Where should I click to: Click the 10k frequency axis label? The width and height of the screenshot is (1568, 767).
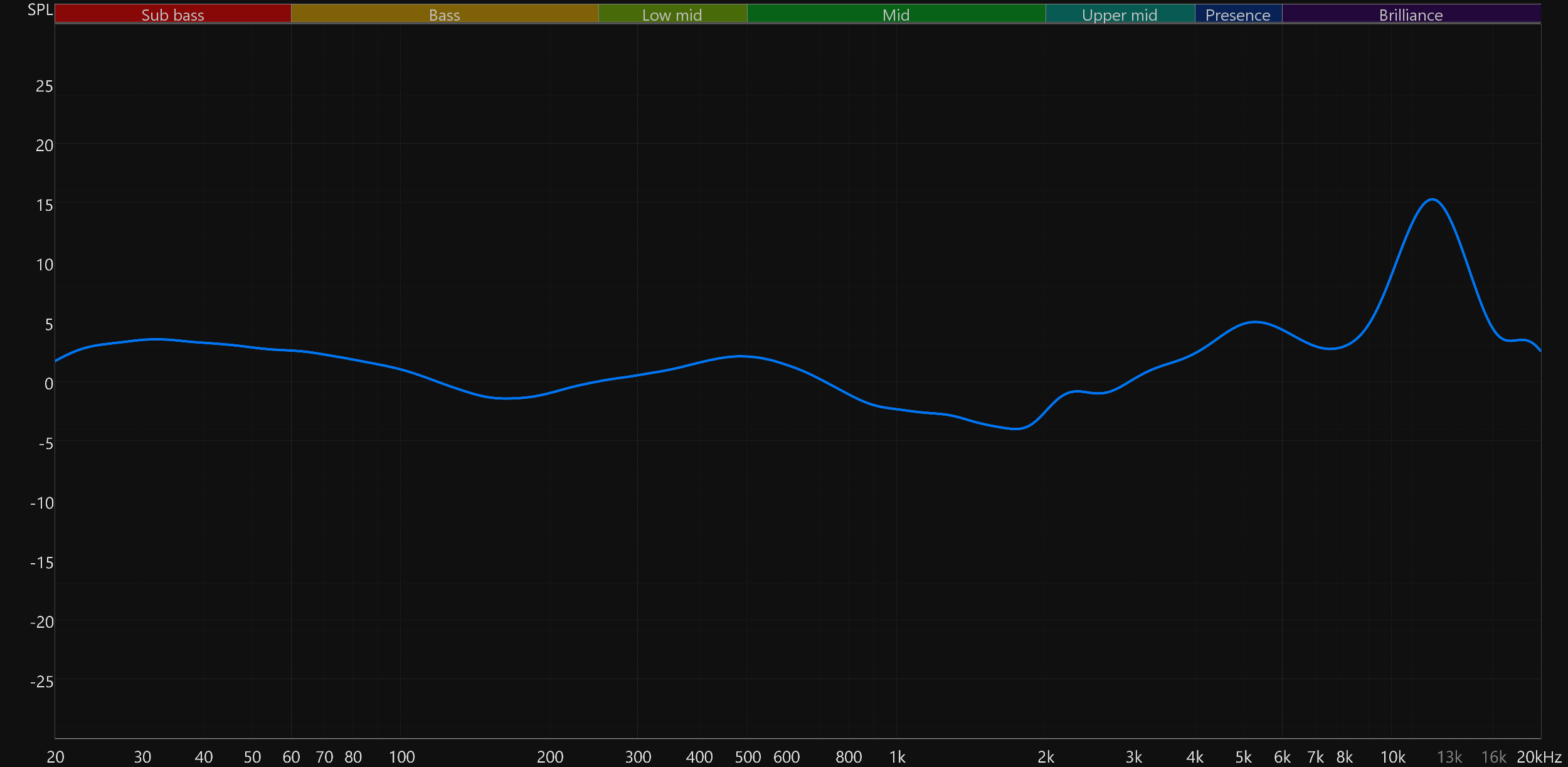[1392, 757]
